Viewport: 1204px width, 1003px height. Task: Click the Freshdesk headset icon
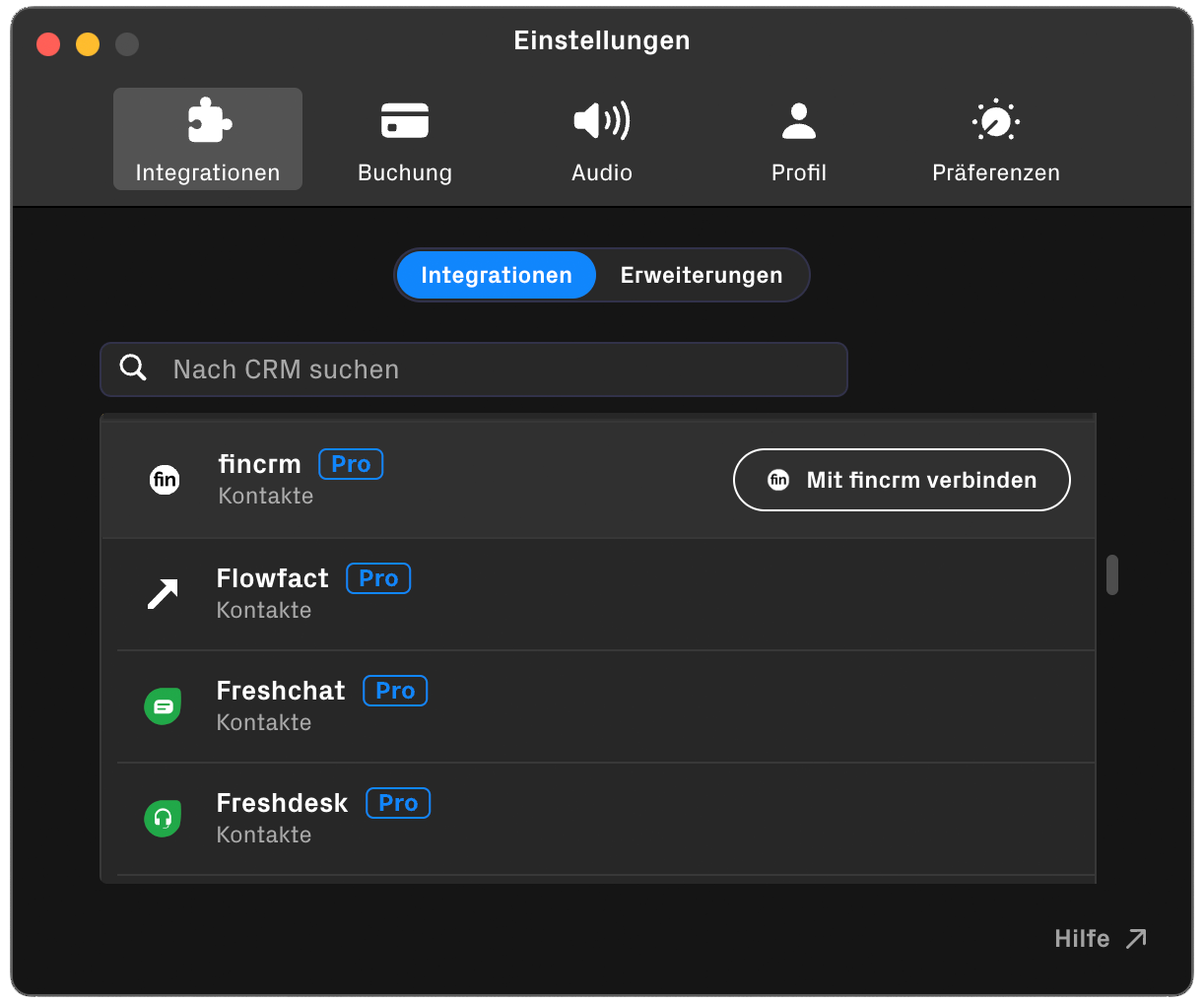[163, 818]
